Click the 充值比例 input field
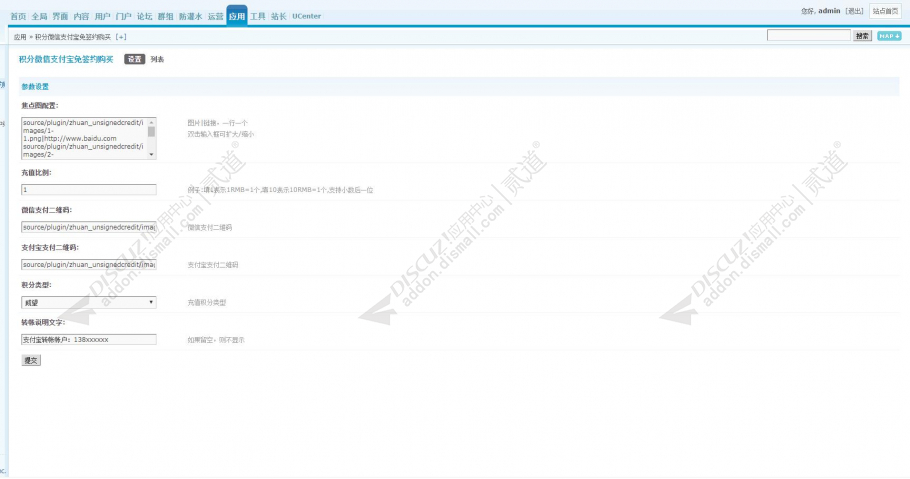This screenshot has height=479, width=910. coord(88,189)
